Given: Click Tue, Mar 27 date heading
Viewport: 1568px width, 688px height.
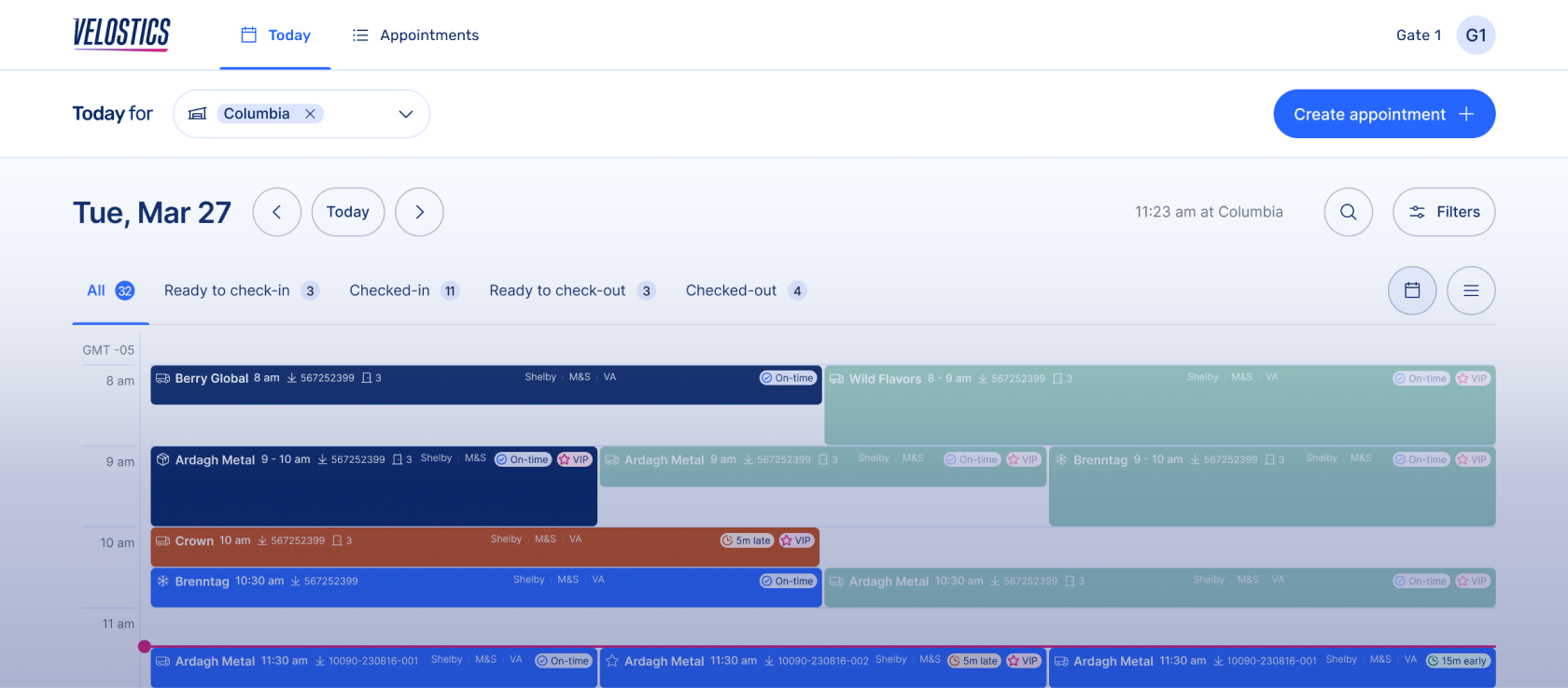Looking at the screenshot, I should click(x=152, y=213).
